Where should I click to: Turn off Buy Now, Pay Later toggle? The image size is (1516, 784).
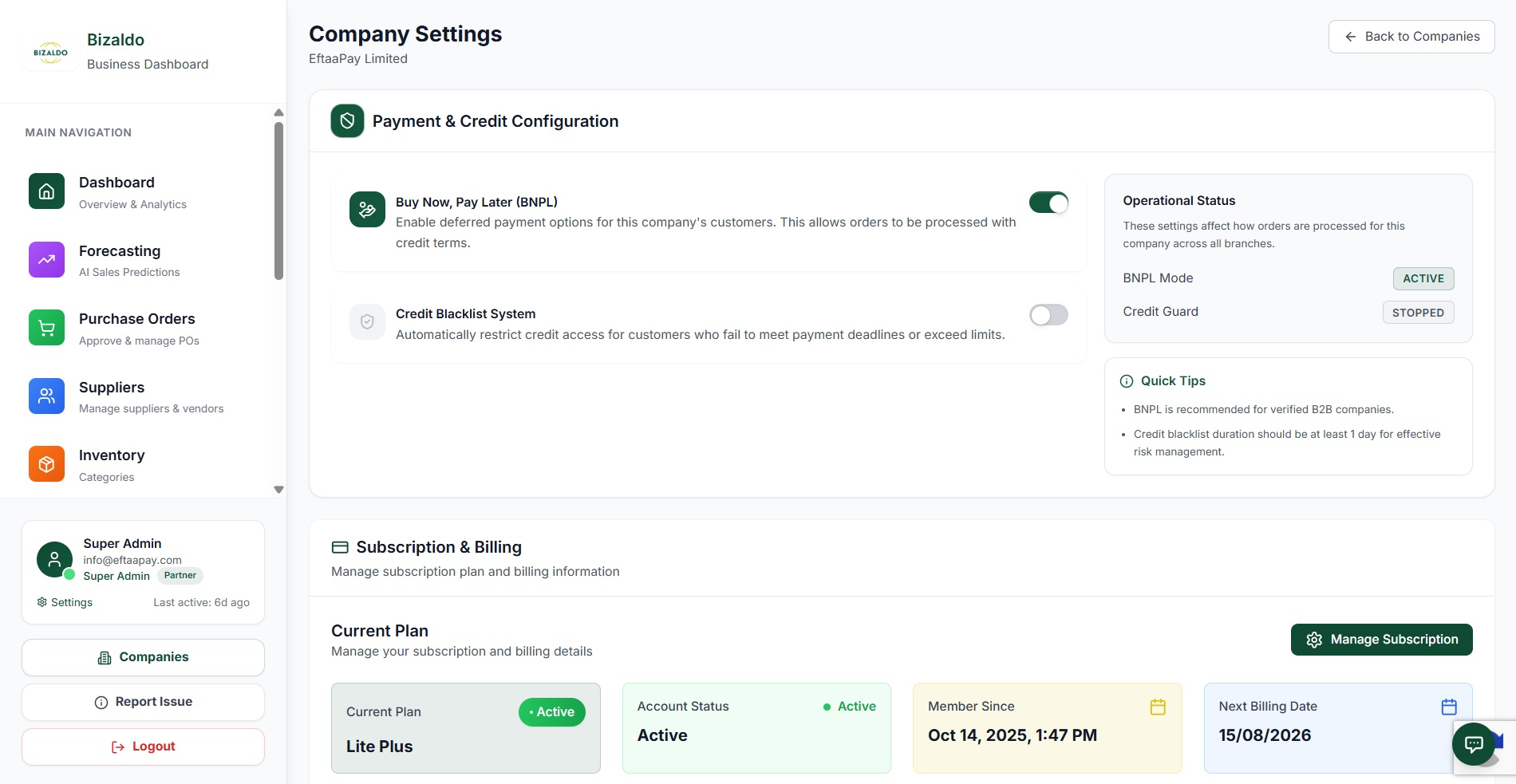(1048, 203)
